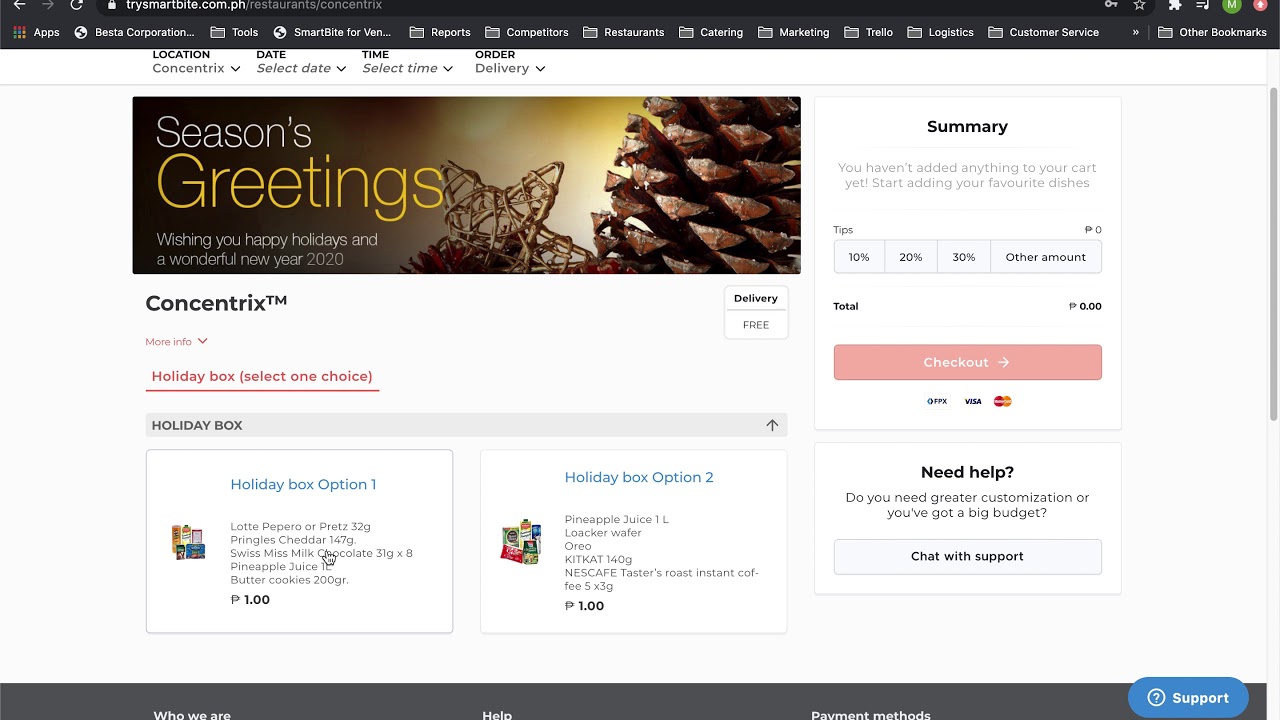Open the Catering bookmark folder
The image size is (1280, 720).
point(711,32)
